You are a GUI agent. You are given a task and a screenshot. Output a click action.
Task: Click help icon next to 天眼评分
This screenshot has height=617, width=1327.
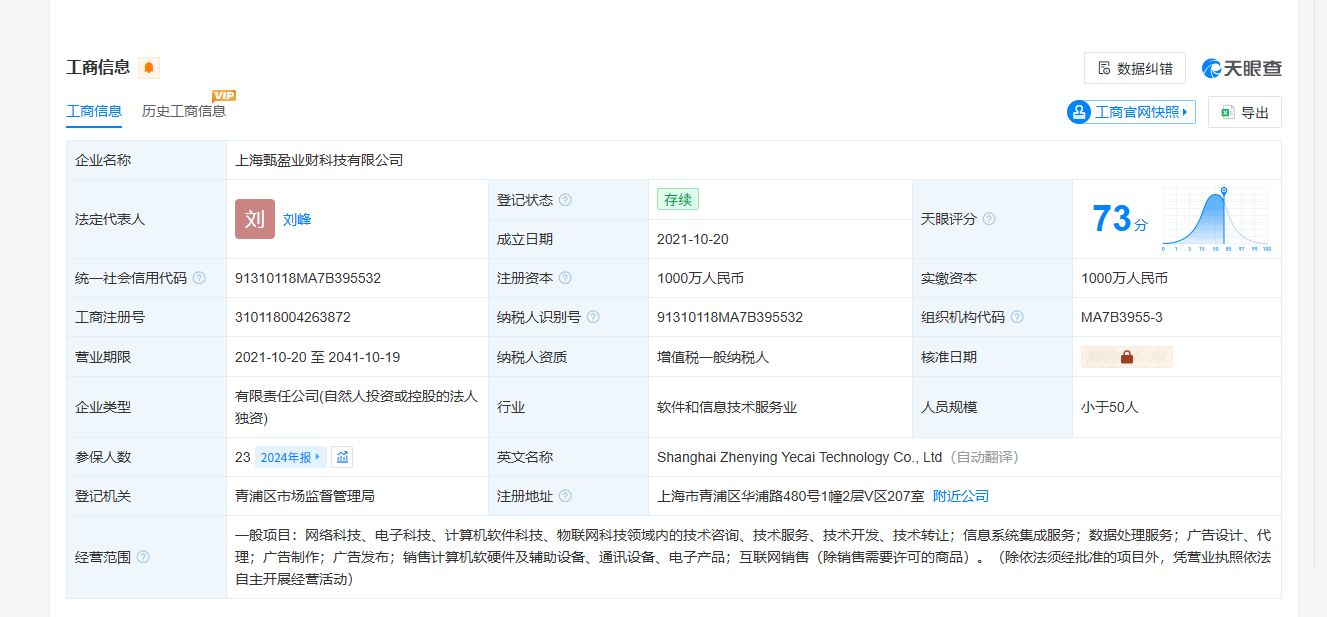click(989, 219)
